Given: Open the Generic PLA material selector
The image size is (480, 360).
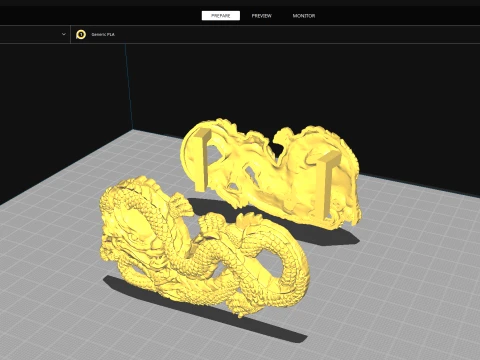Looking at the screenshot, I should pyautogui.click(x=103, y=34).
